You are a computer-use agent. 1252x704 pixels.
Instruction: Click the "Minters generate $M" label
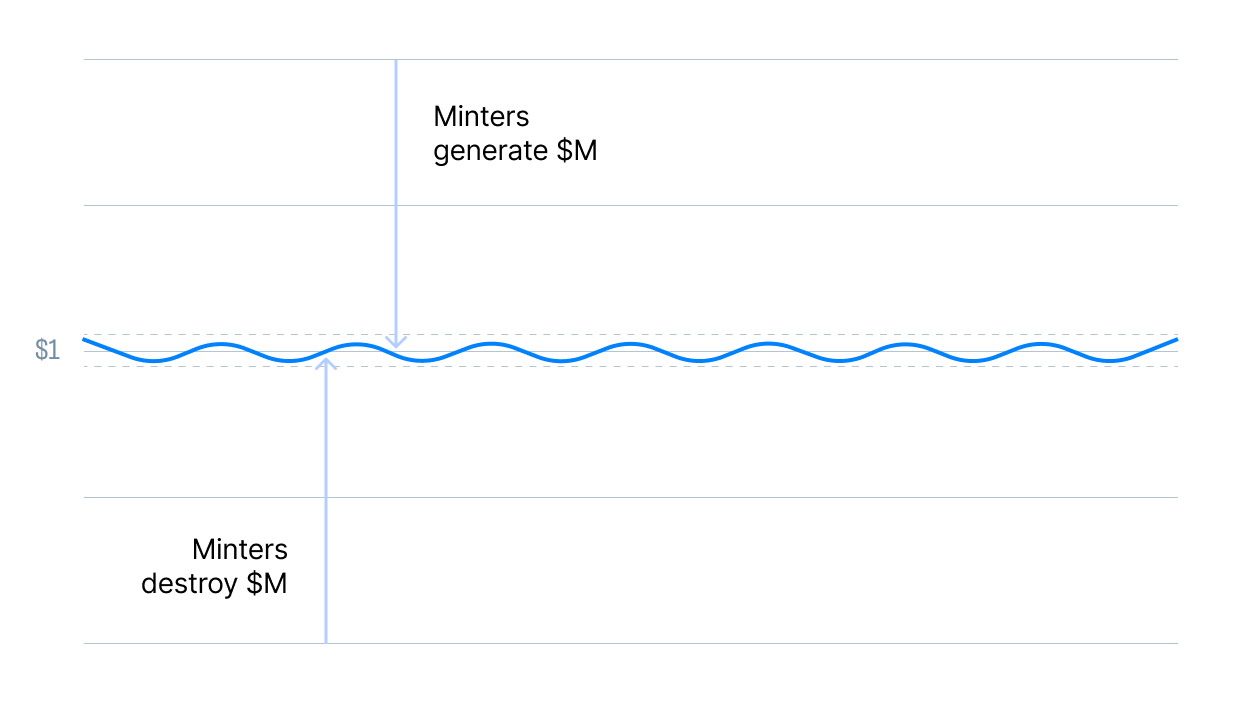515,134
